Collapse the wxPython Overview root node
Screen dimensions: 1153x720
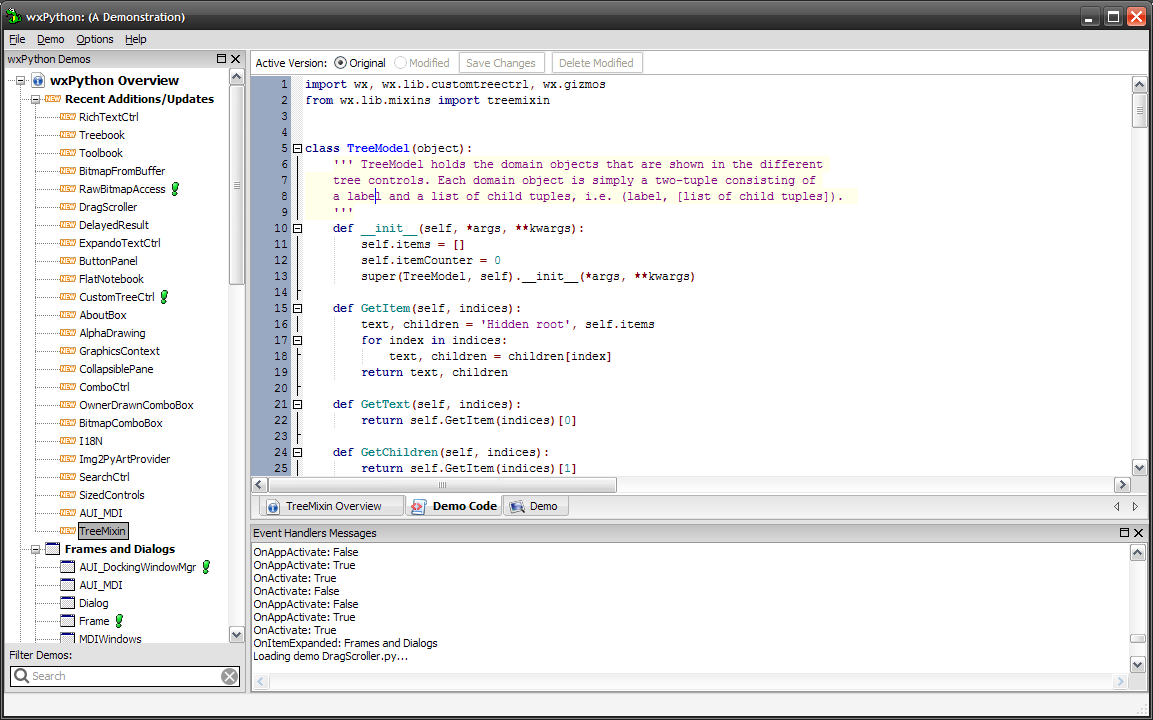click(x=21, y=81)
